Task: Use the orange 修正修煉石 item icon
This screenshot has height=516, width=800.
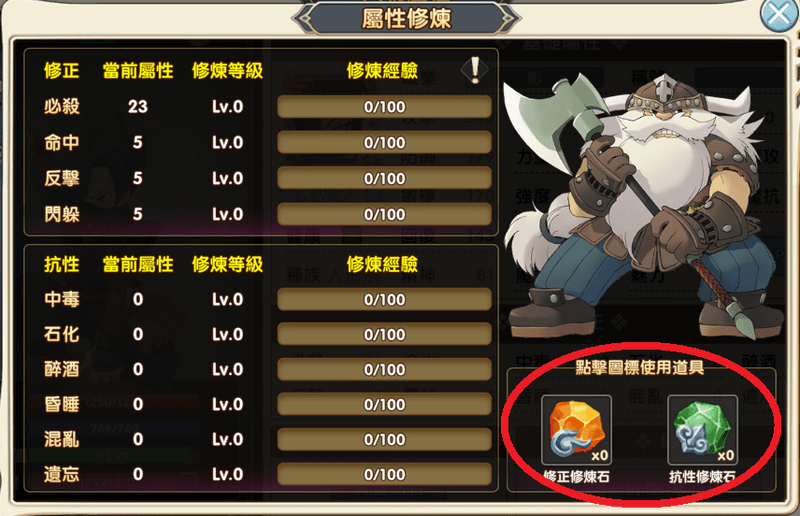Action: pos(577,430)
